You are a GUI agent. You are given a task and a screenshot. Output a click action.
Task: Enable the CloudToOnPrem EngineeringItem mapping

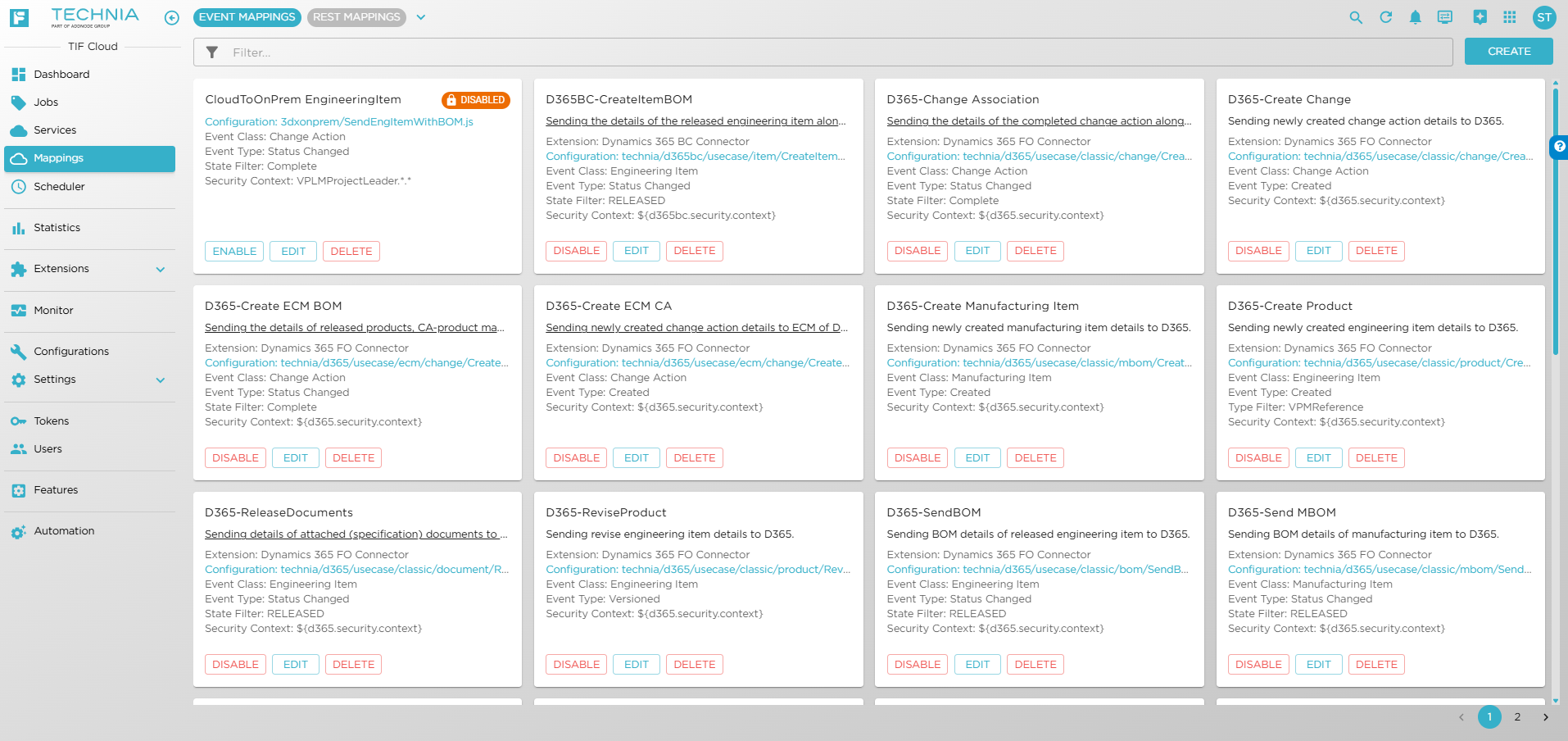pyautogui.click(x=234, y=252)
